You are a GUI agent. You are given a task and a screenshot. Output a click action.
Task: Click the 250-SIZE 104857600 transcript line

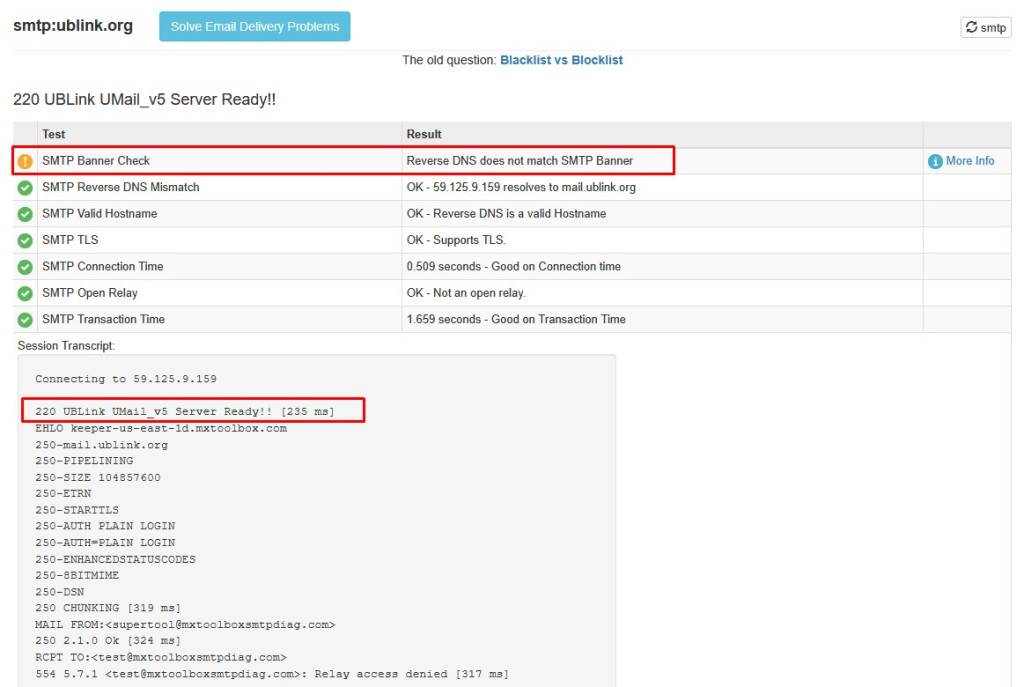98,477
